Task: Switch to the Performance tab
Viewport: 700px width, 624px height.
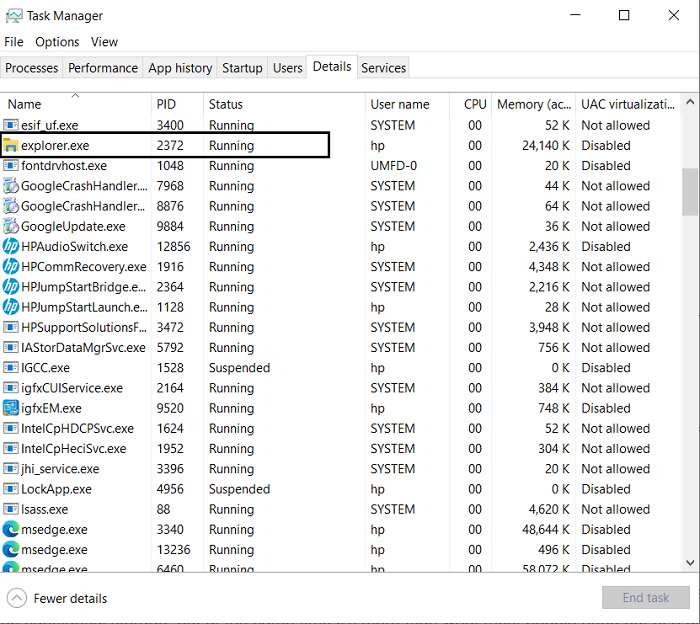Action: click(x=103, y=68)
